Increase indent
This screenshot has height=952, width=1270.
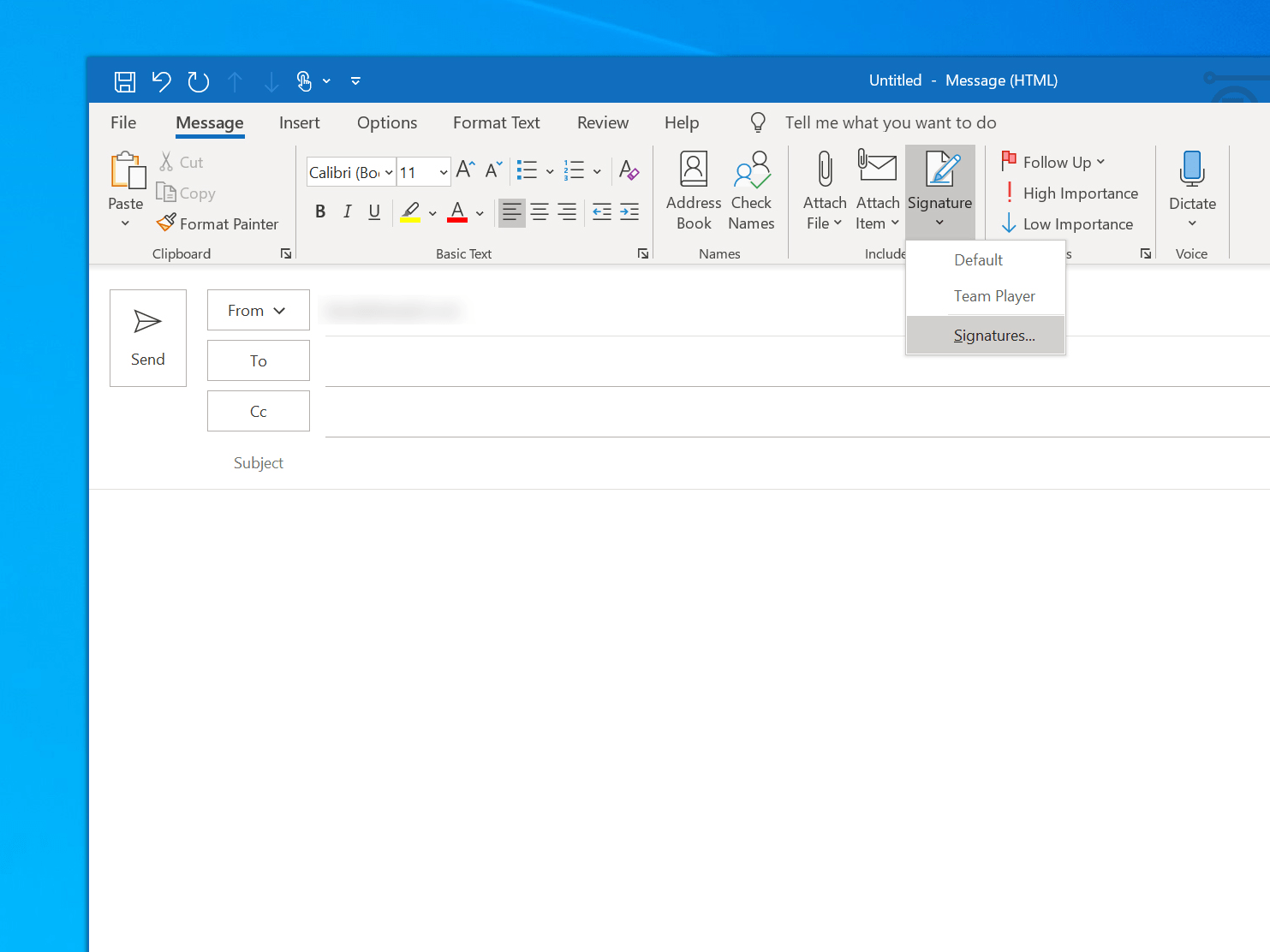pyautogui.click(x=629, y=211)
